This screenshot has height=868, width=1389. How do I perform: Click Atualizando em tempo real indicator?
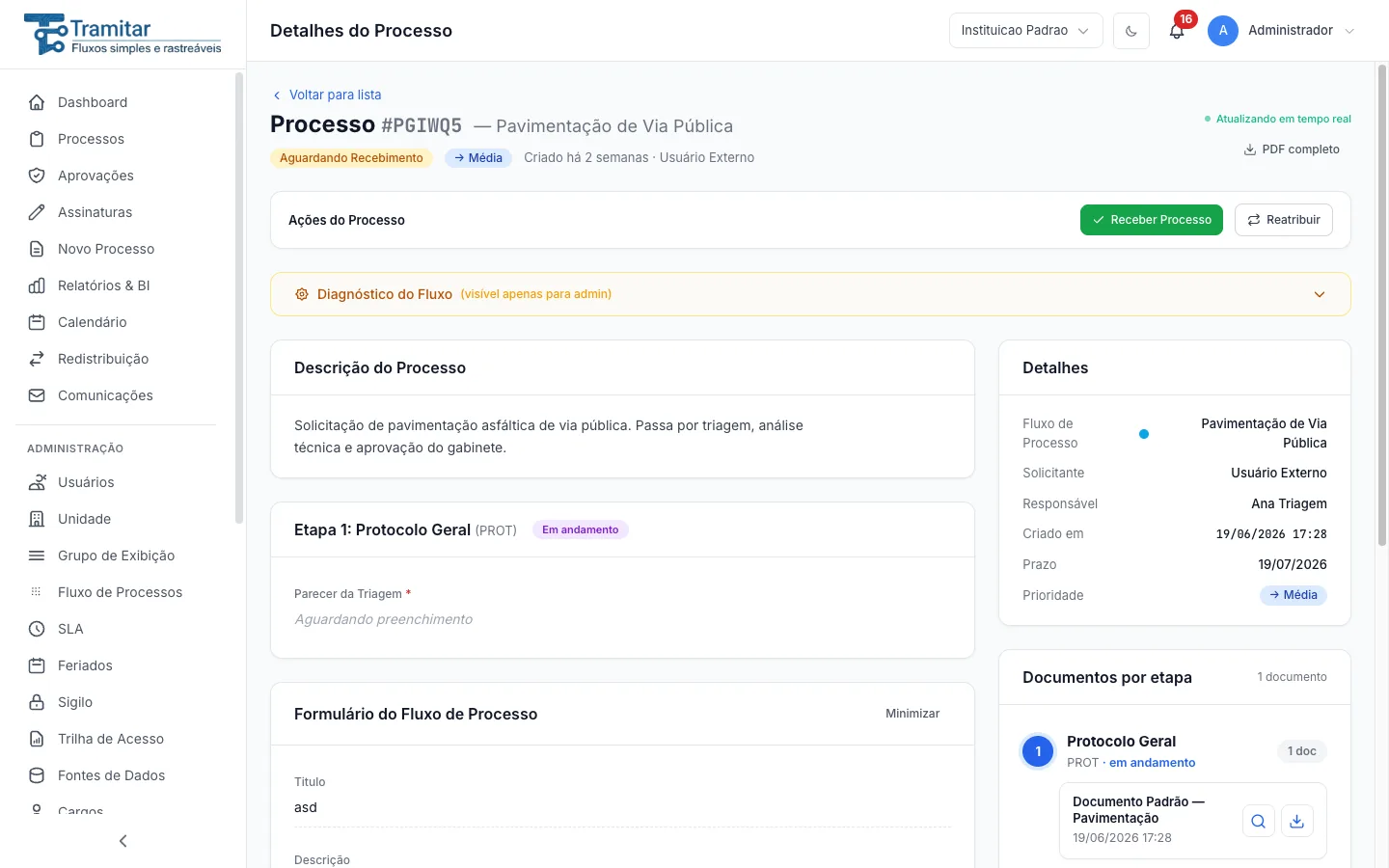click(1278, 119)
